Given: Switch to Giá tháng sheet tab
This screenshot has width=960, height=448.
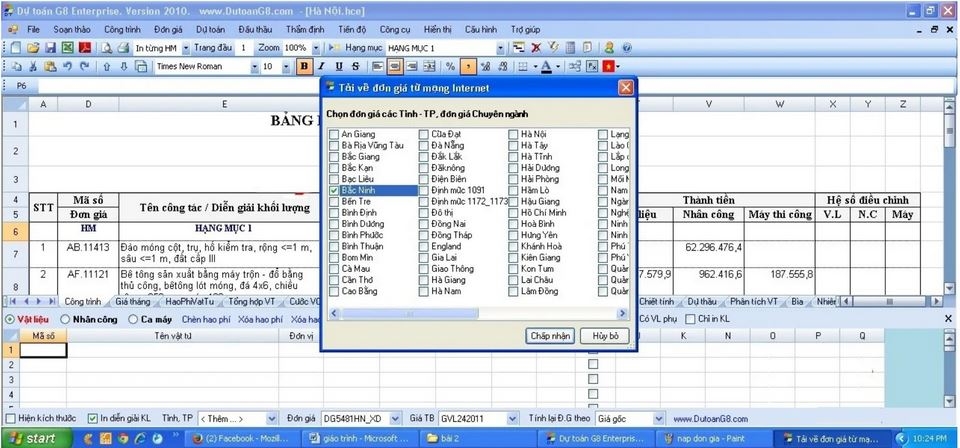Looking at the screenshot, I should [132, 302].
